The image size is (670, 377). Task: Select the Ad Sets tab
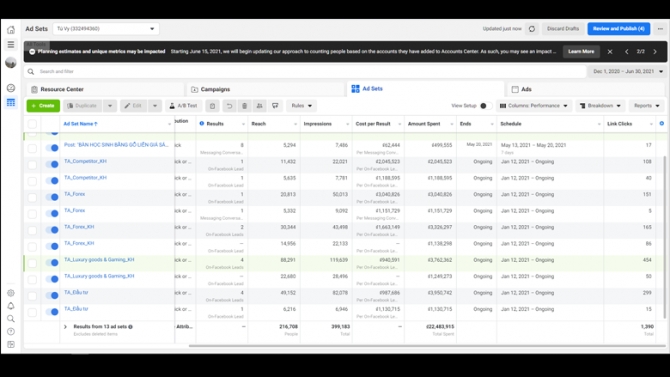426,89
